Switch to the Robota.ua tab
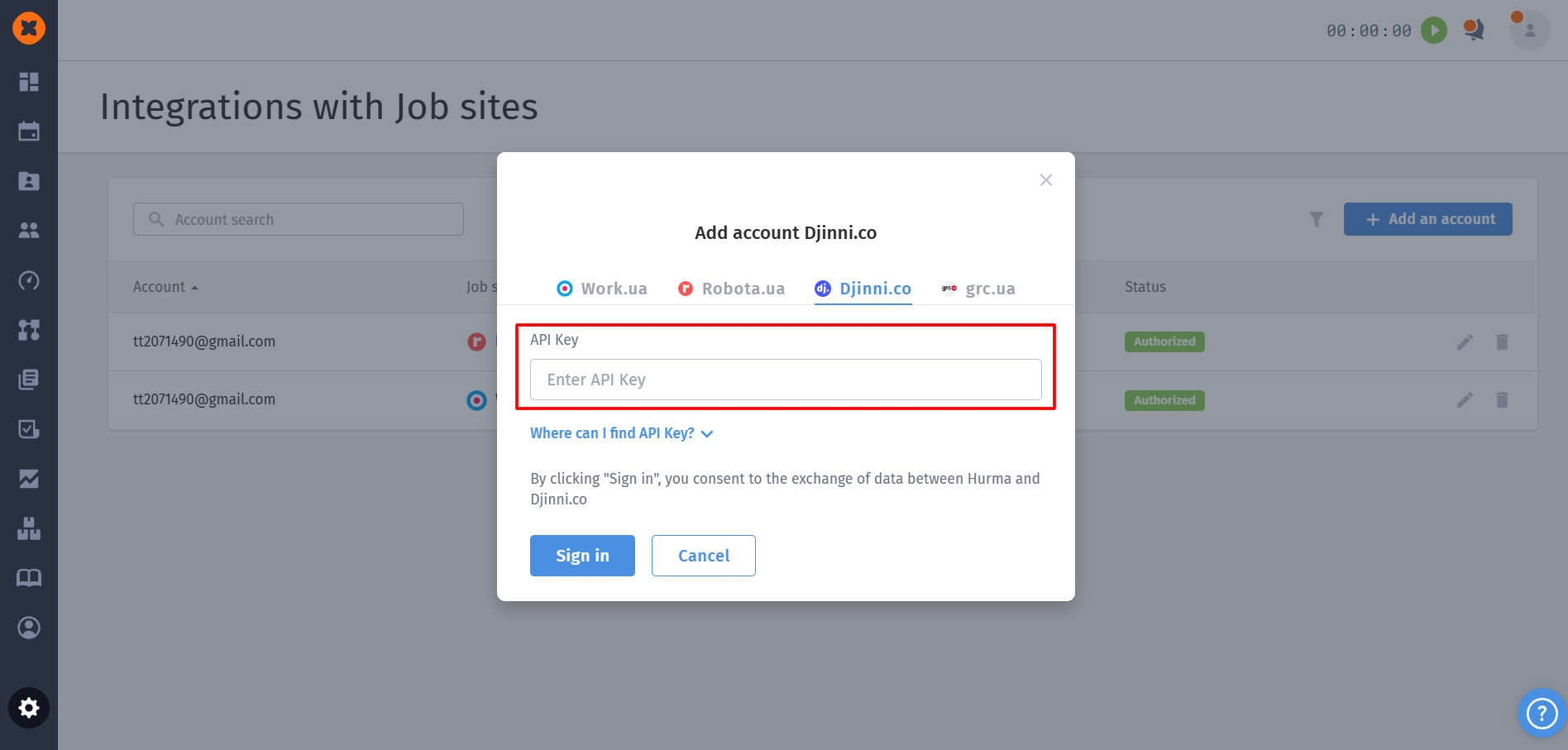 point(731,289)
